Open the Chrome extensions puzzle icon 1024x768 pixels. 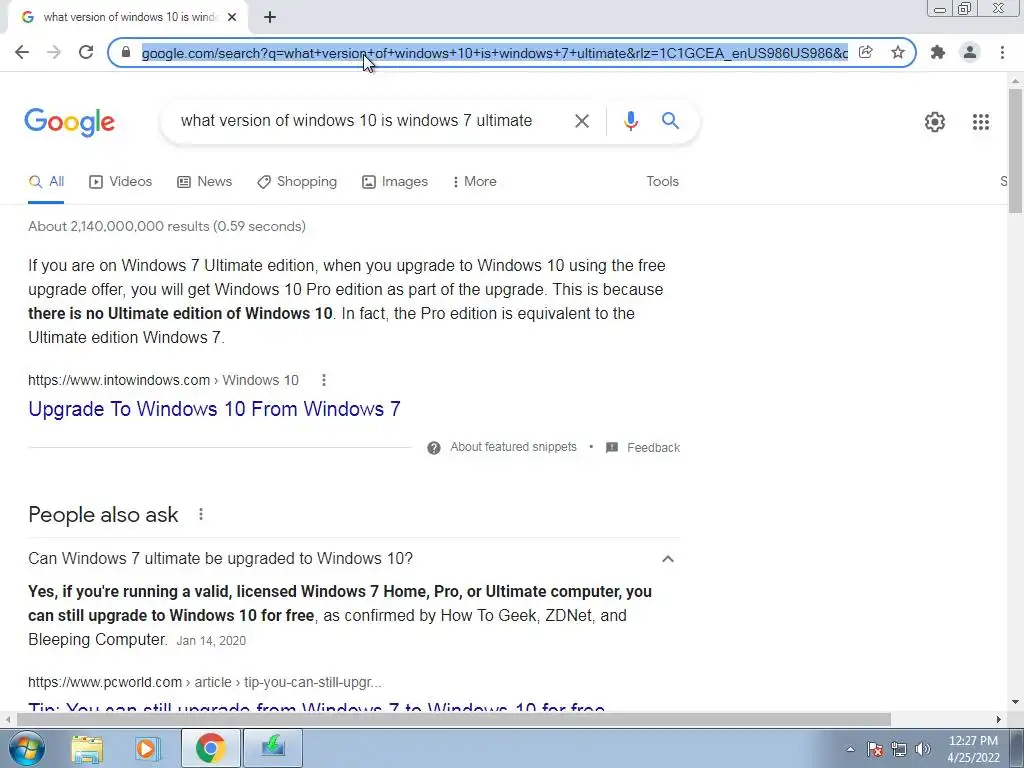click(x=938, y=52)
